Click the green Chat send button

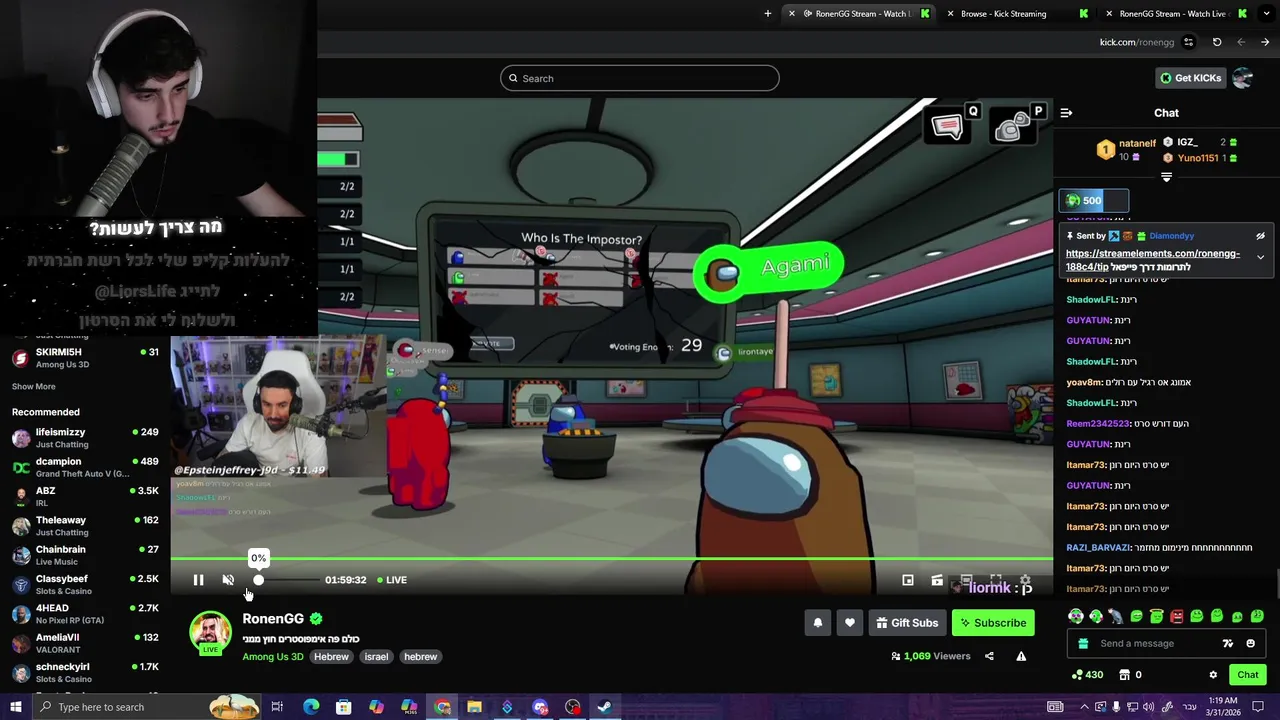1247,675
